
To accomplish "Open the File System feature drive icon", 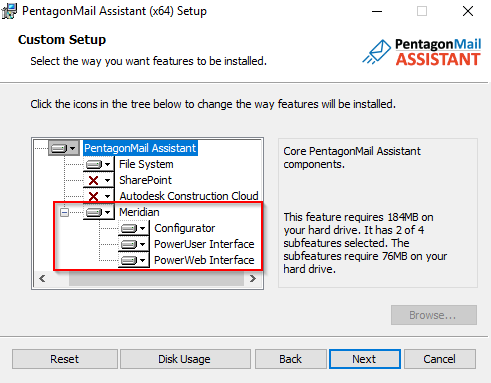I will tap(99, 164).
